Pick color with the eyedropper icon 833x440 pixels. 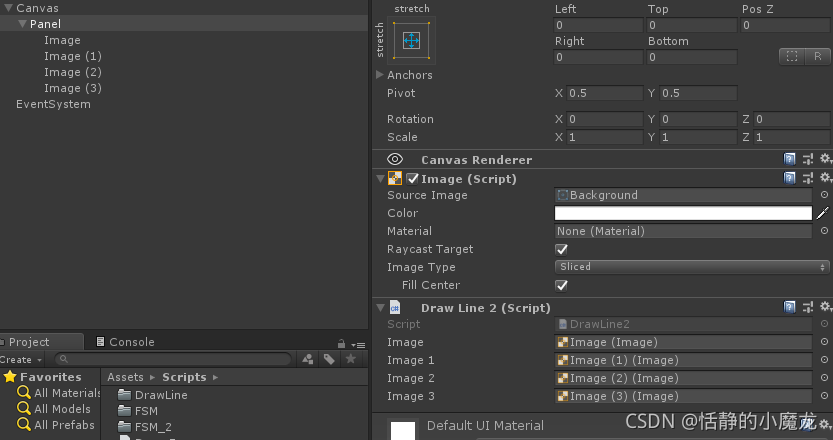tap(822, 213)
